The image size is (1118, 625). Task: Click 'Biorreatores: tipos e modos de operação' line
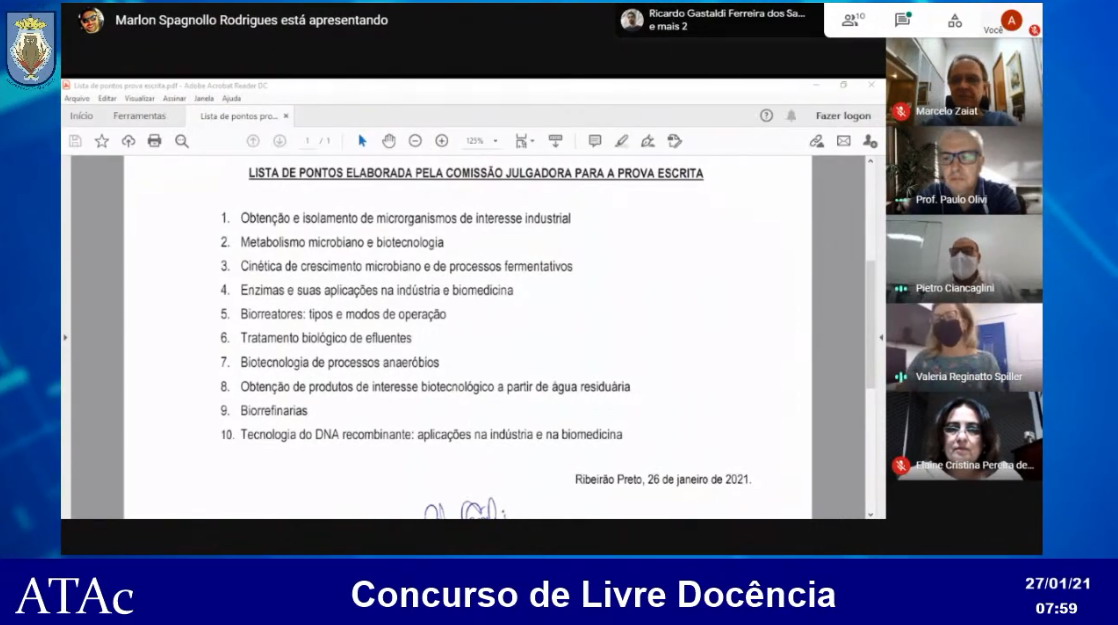pos(343,314)
